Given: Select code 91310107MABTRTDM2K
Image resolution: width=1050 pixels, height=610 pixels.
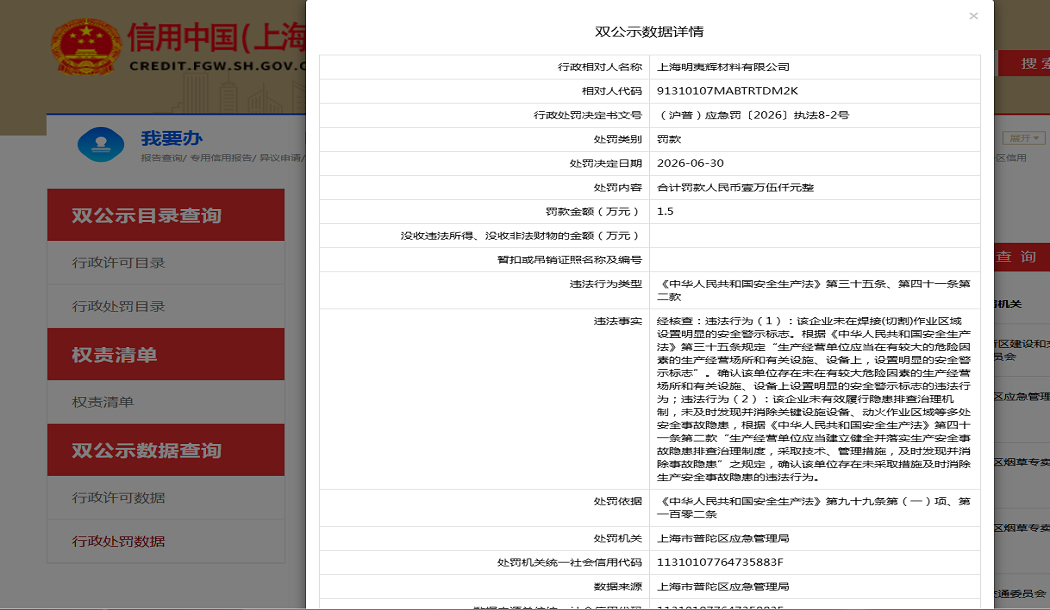Looking at the screenshot, I should (727, 91).
